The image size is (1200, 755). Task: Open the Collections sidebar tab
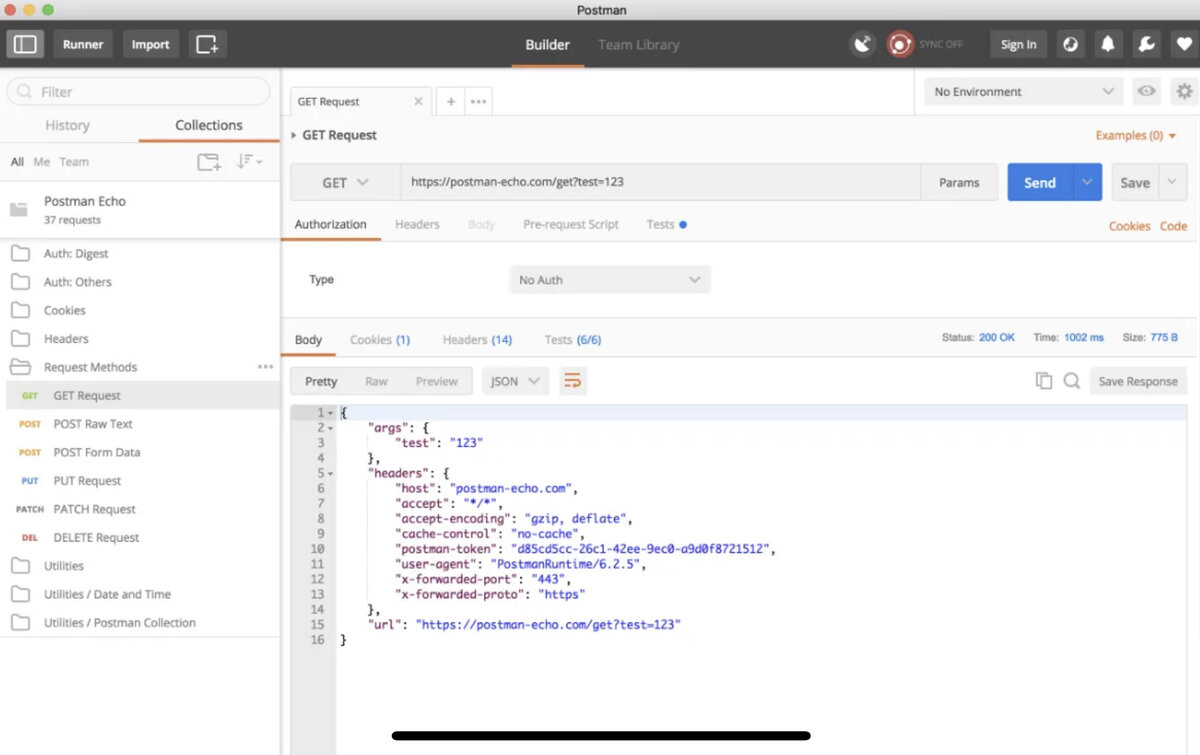[209, 125]
